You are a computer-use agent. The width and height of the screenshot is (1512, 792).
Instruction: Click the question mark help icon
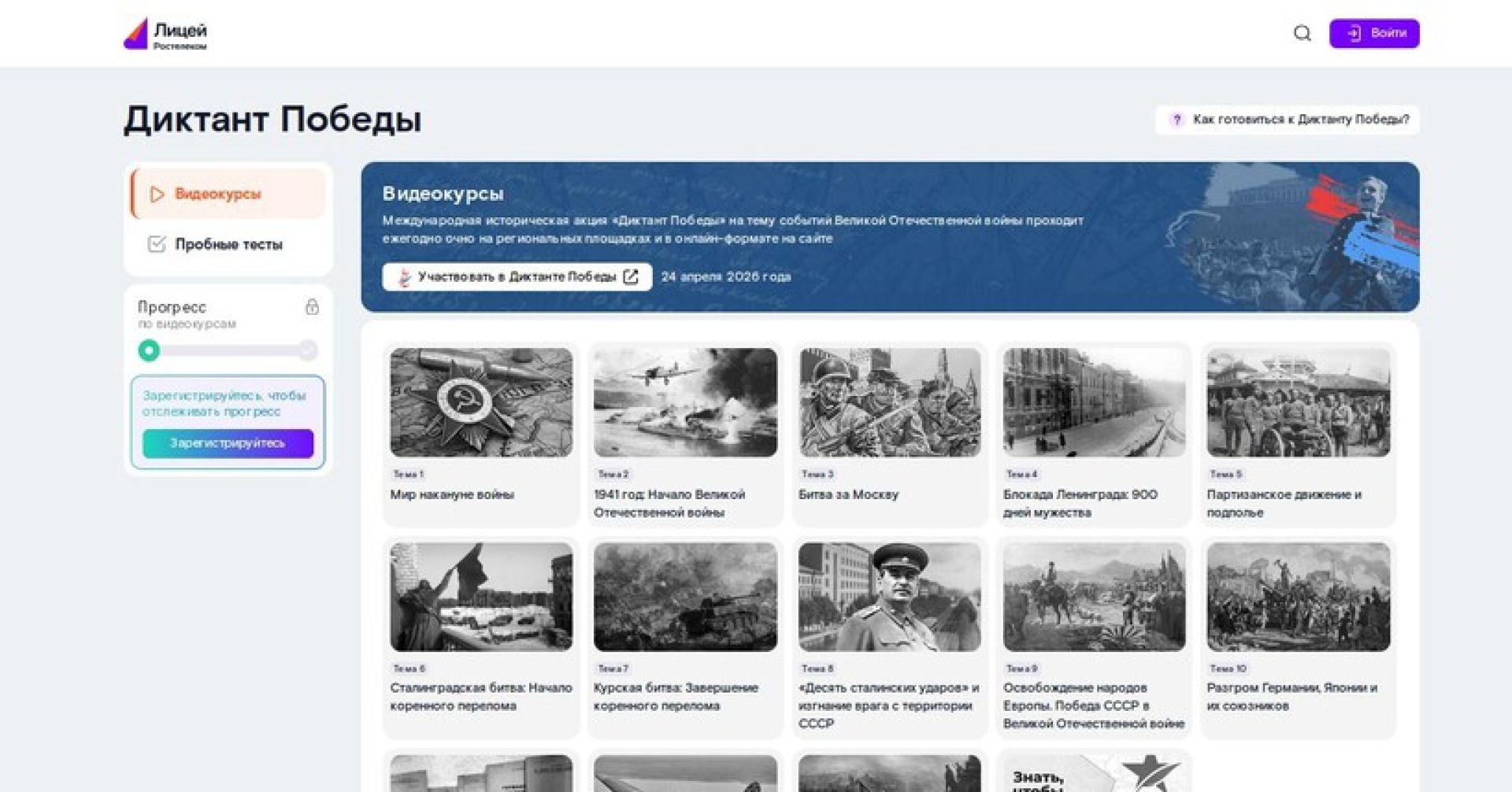[1177, 120]
